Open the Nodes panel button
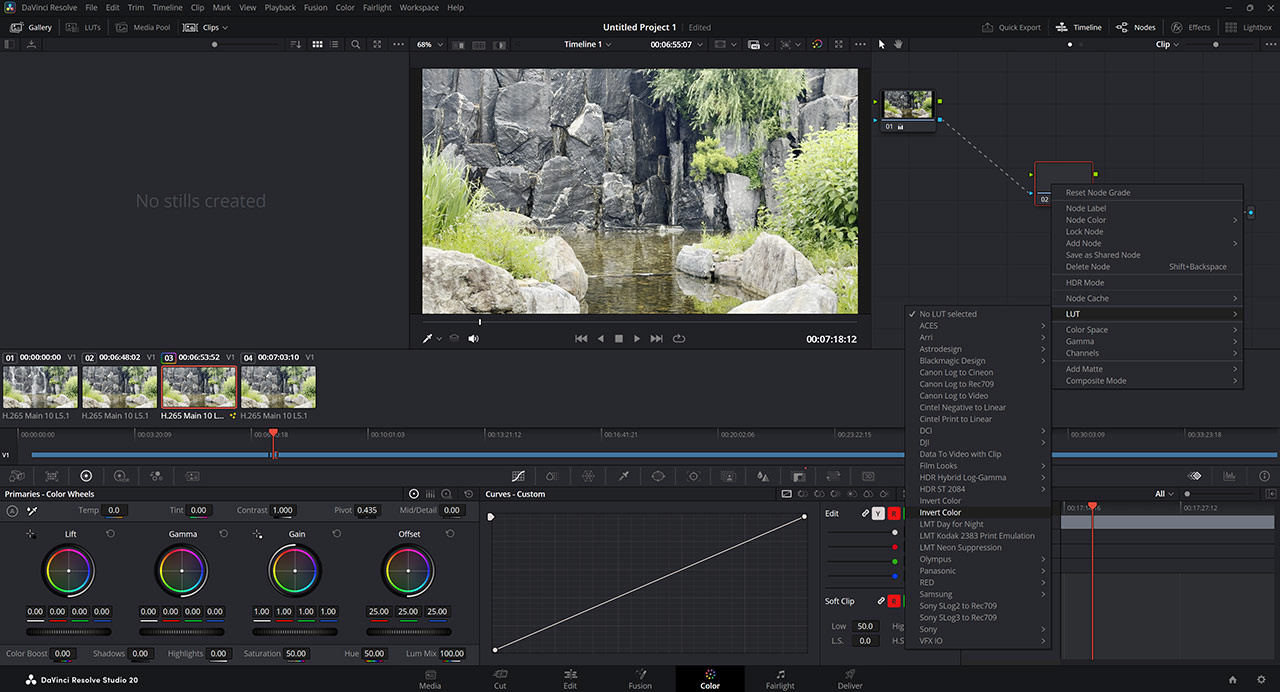Image resolution: width=1280 pixels, height=692 pixels. (x=1136, y=27)
